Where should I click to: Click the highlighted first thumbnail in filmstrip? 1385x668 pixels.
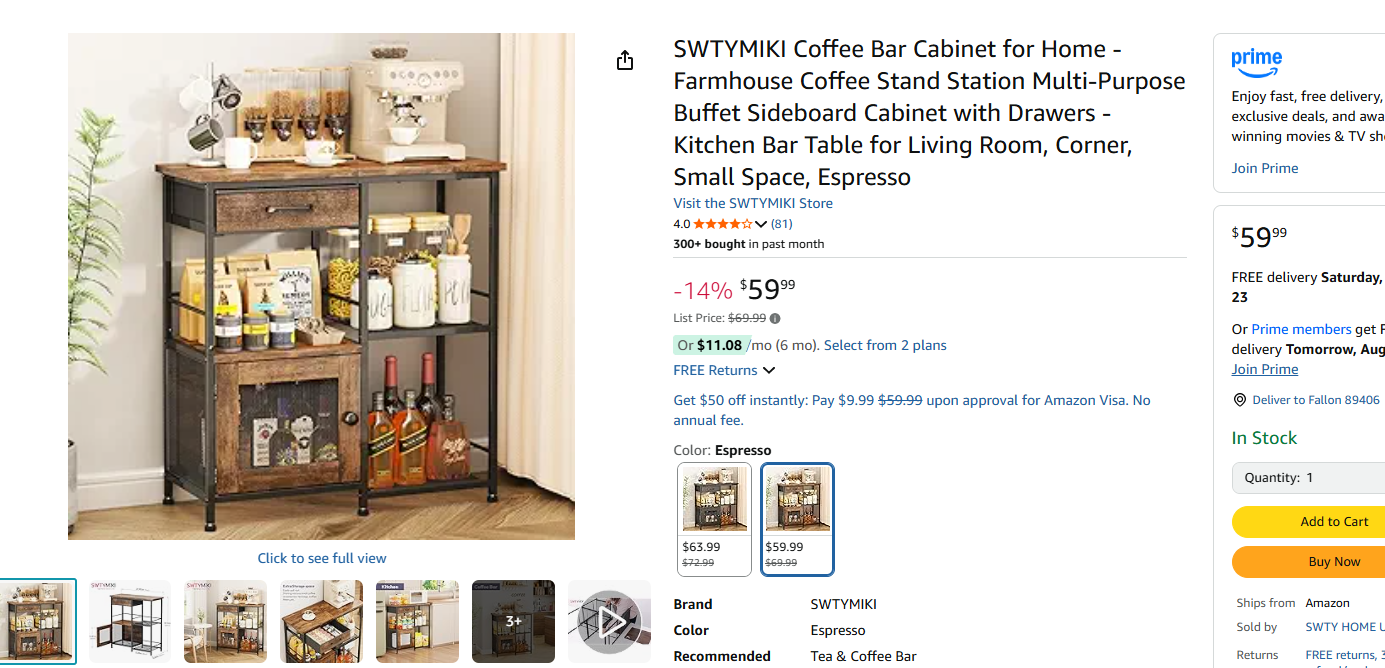pos(37,621)
